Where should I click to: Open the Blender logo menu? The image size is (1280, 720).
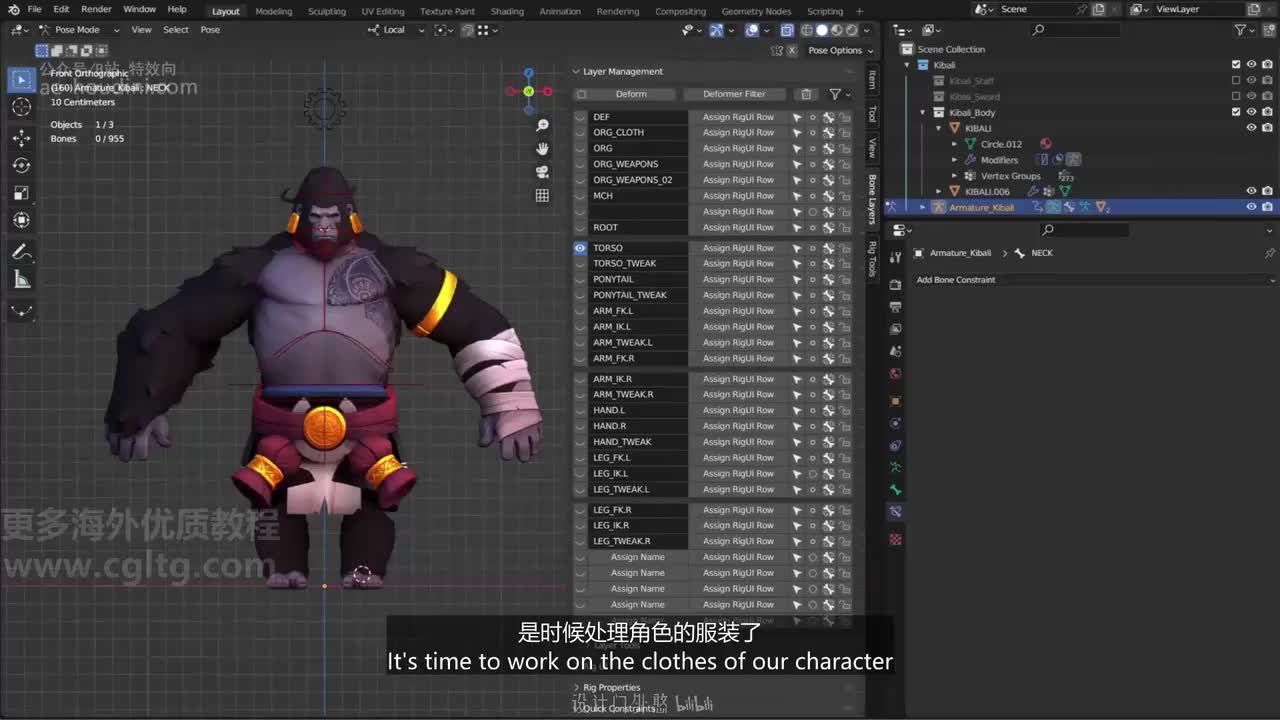coord(13,10)
